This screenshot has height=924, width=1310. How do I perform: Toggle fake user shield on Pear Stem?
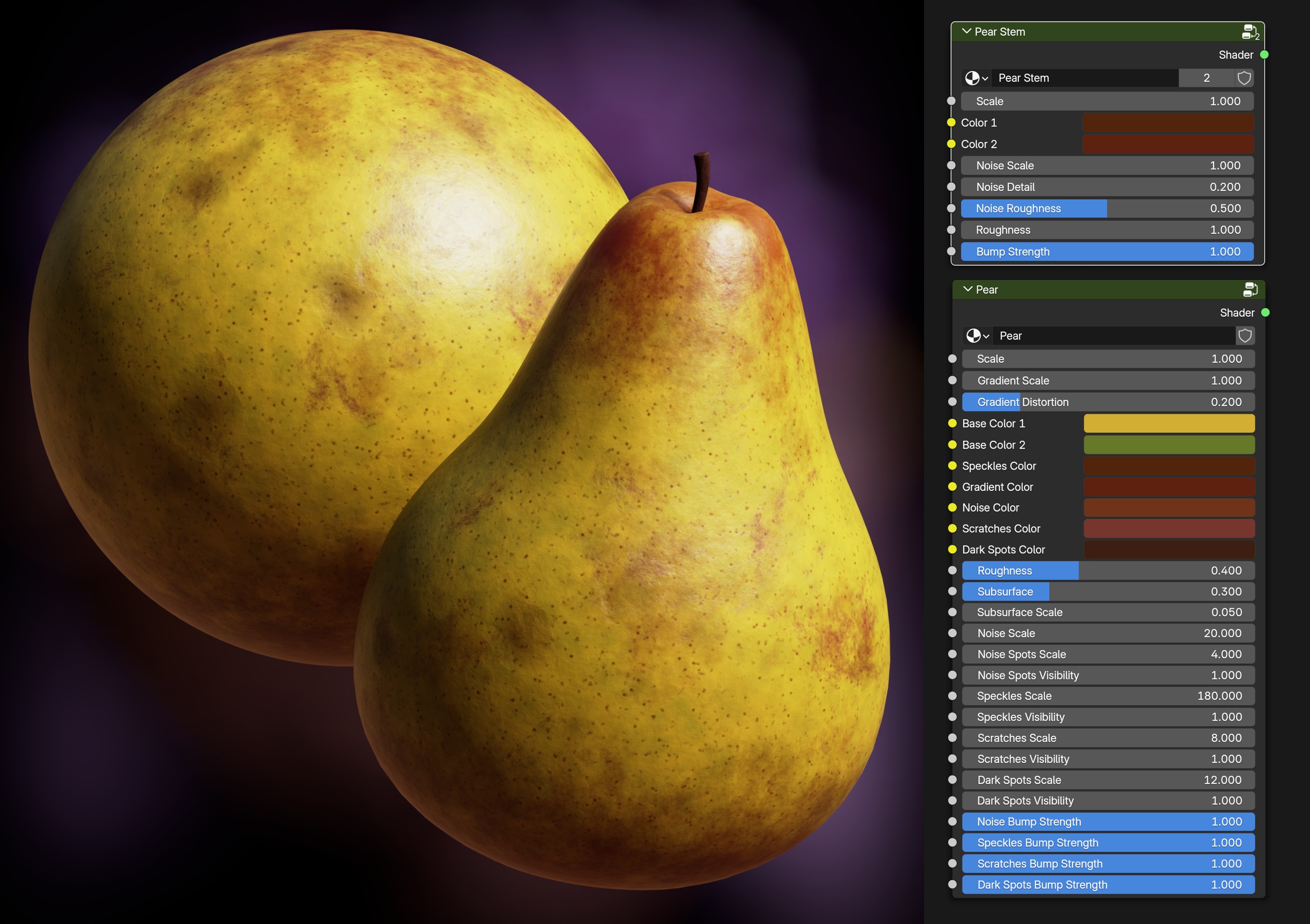point(1245,78)
